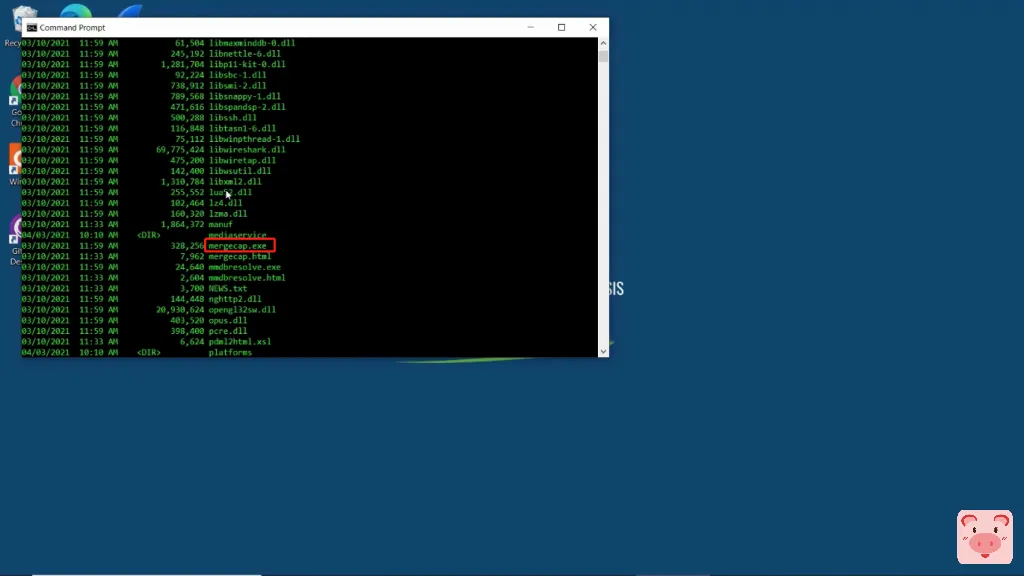Click the file name libwiretap.dll
The height and width of the screenshot is (576, 1024).
tap(242, 160)
